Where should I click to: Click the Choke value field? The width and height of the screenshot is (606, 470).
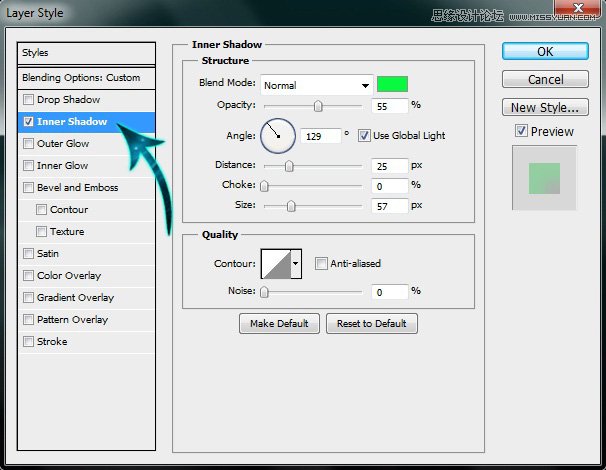coord(390,186)
